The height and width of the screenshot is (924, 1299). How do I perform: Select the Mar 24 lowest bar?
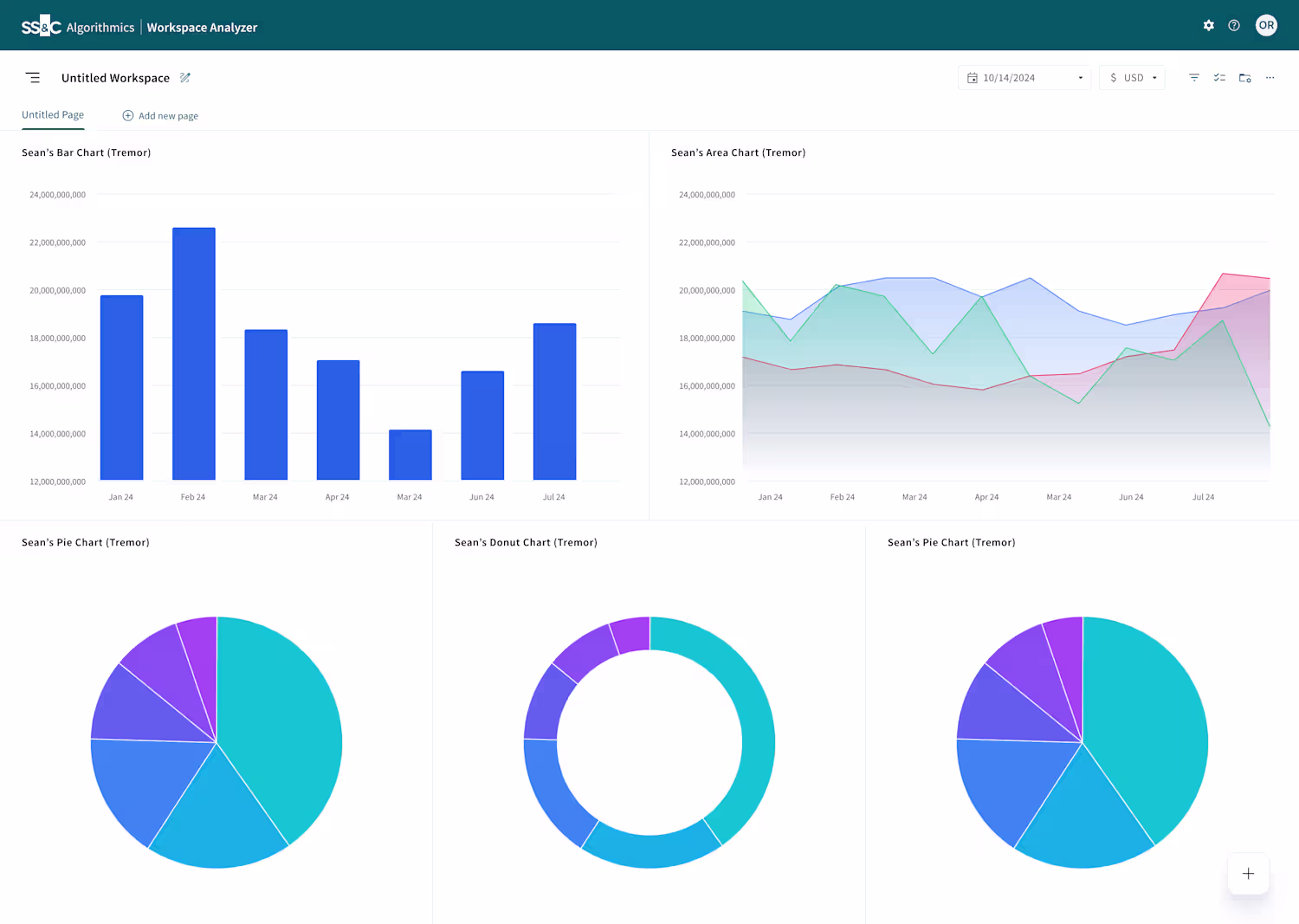(x=410, y=455)
